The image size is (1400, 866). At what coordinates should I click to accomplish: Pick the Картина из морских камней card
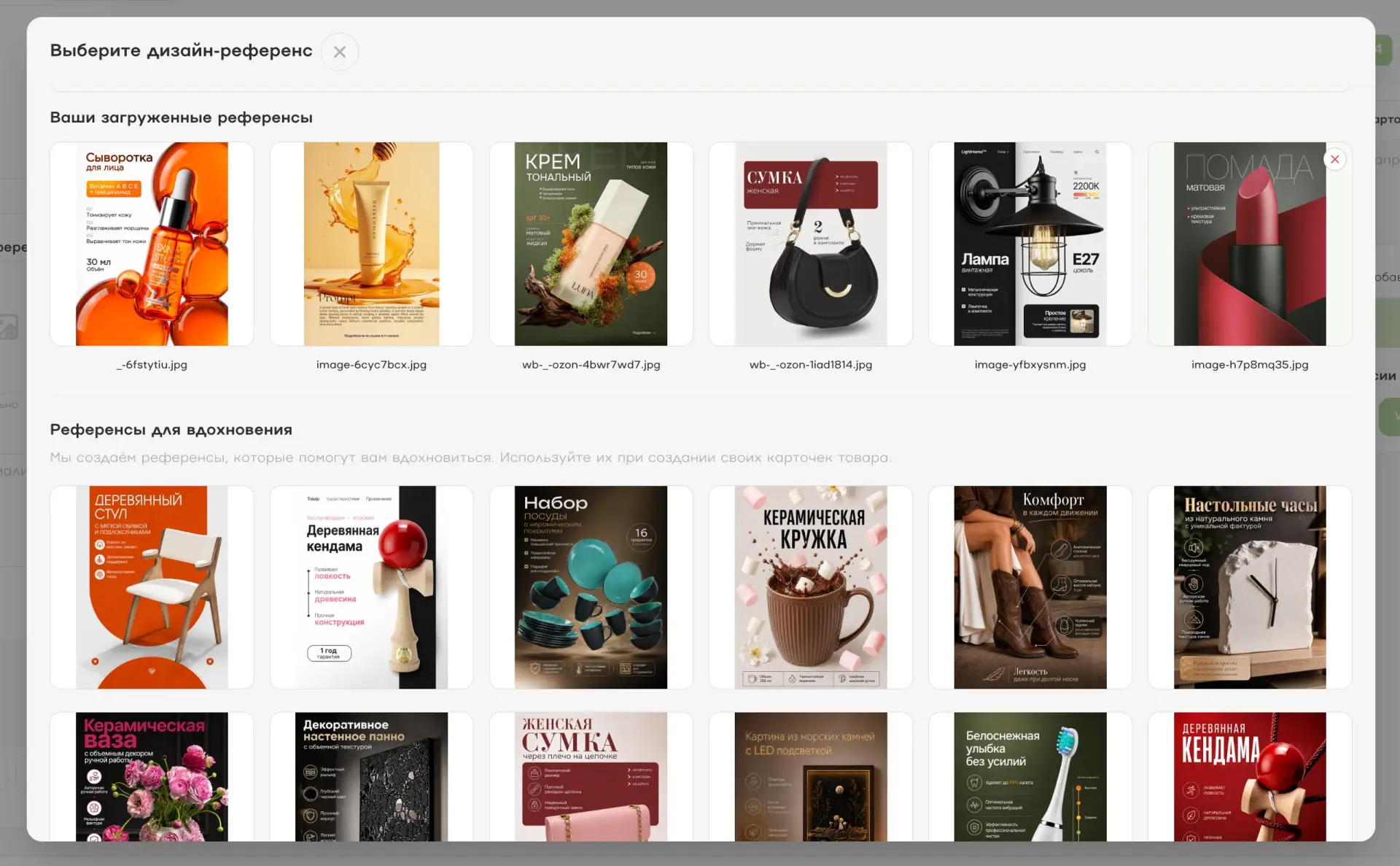[x=810, y=777]
